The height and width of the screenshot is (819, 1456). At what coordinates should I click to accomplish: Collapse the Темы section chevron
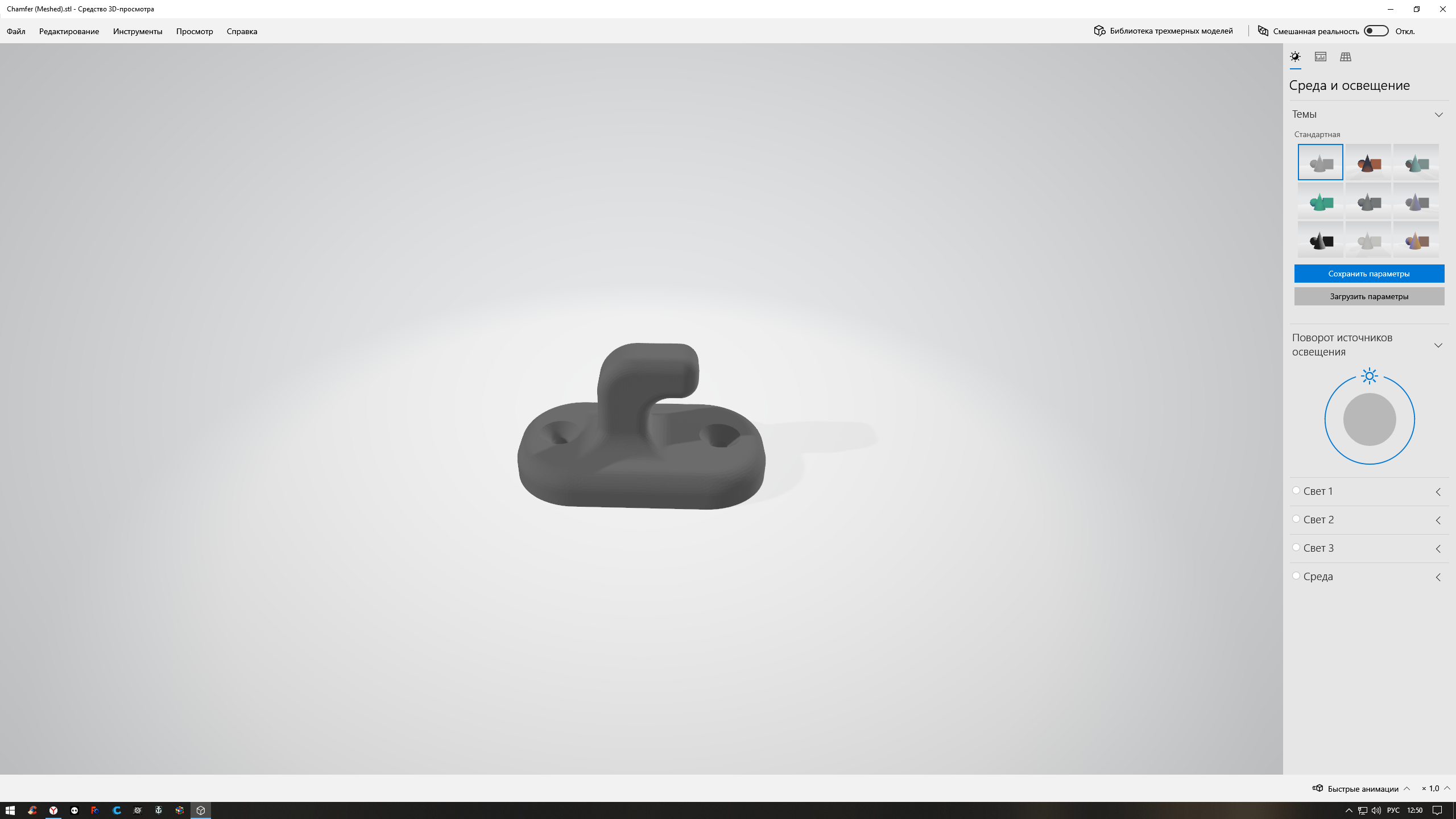(x=1438, y=115)
